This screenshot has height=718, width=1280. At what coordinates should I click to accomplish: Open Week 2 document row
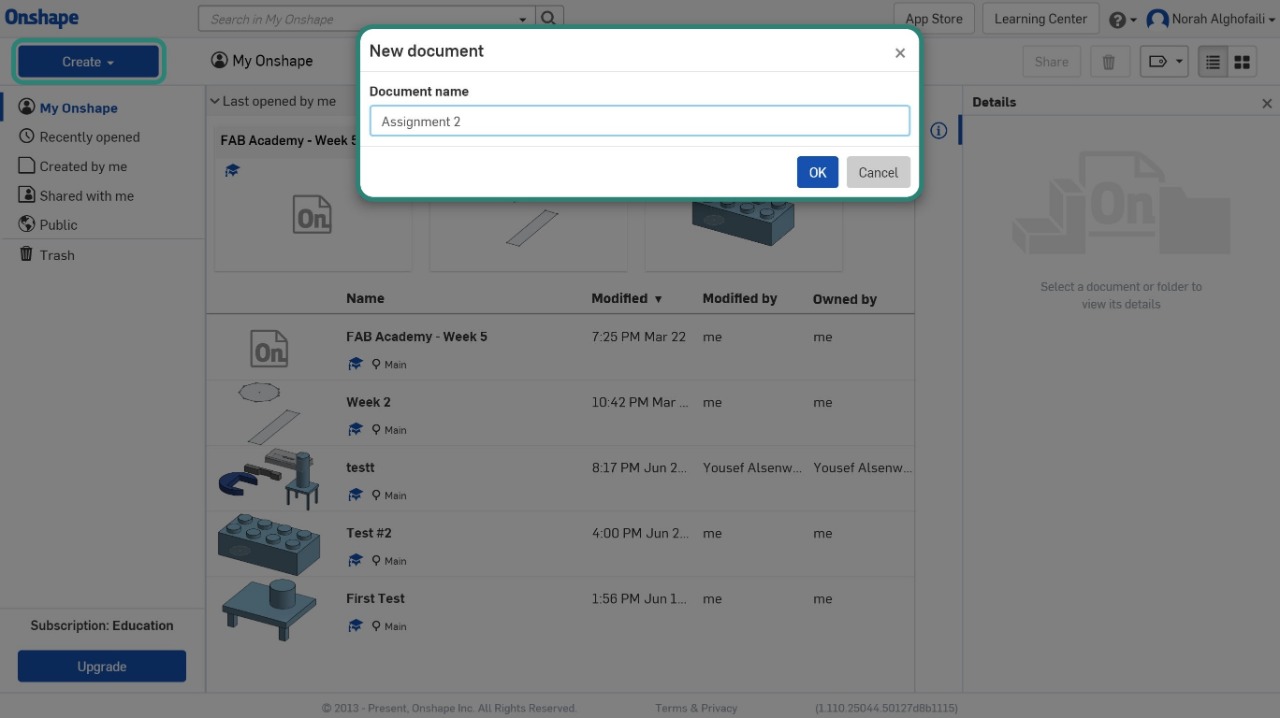(x=560, y=414)
